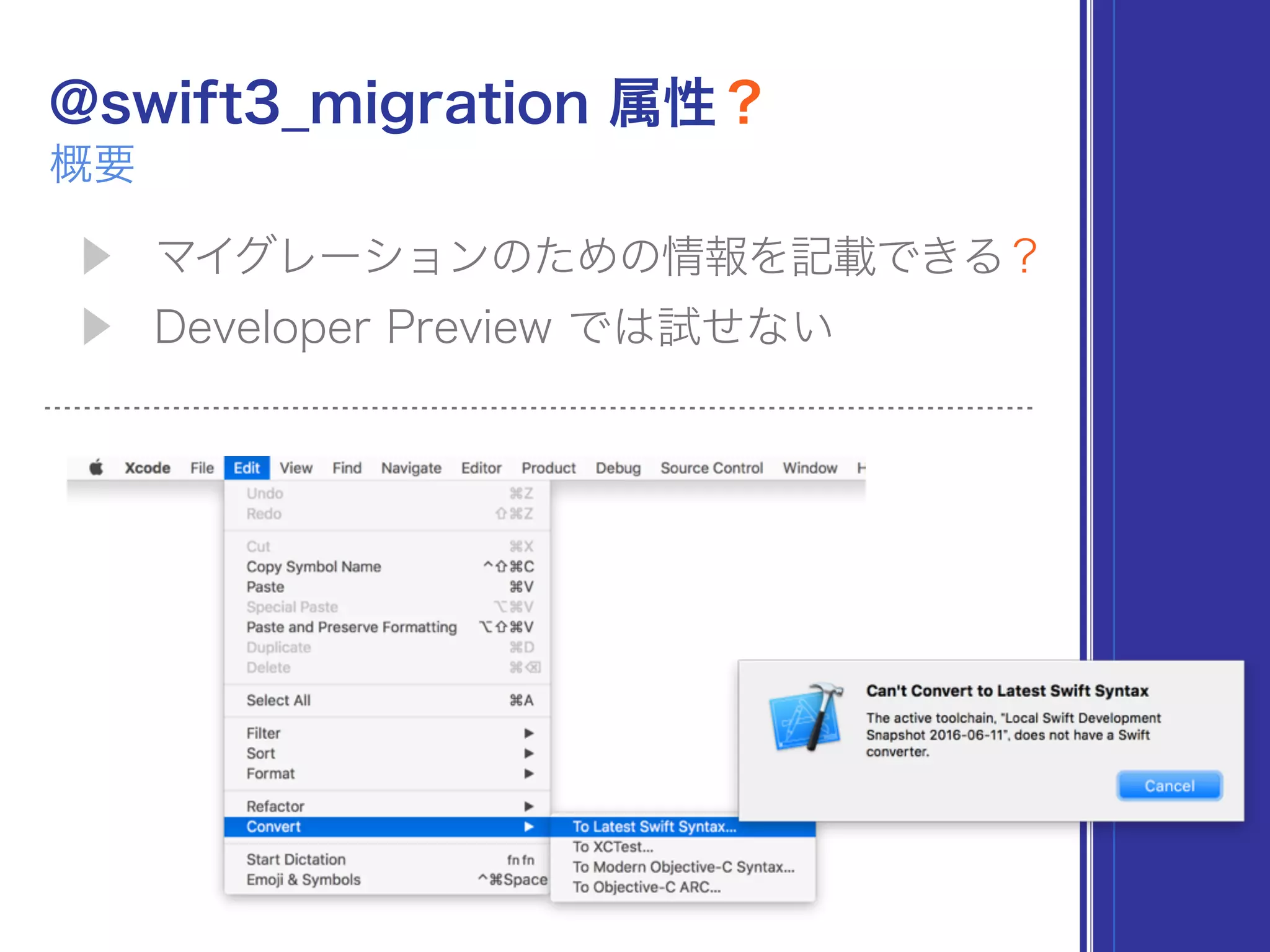The width and height of the screenshot is (1270, 952).
Task: Open Emoji & Symbols entry
Action: 303,879
